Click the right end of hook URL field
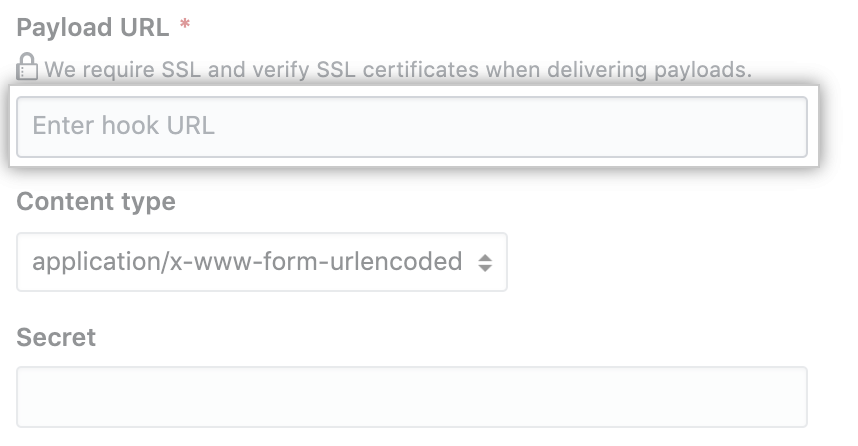858x446 pixels. click(x=780, y=127)
